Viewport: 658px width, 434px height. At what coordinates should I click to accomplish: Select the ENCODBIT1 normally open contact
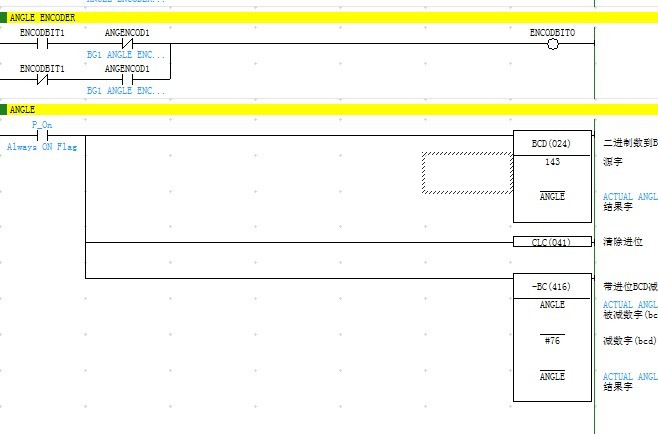coord(43,44)
